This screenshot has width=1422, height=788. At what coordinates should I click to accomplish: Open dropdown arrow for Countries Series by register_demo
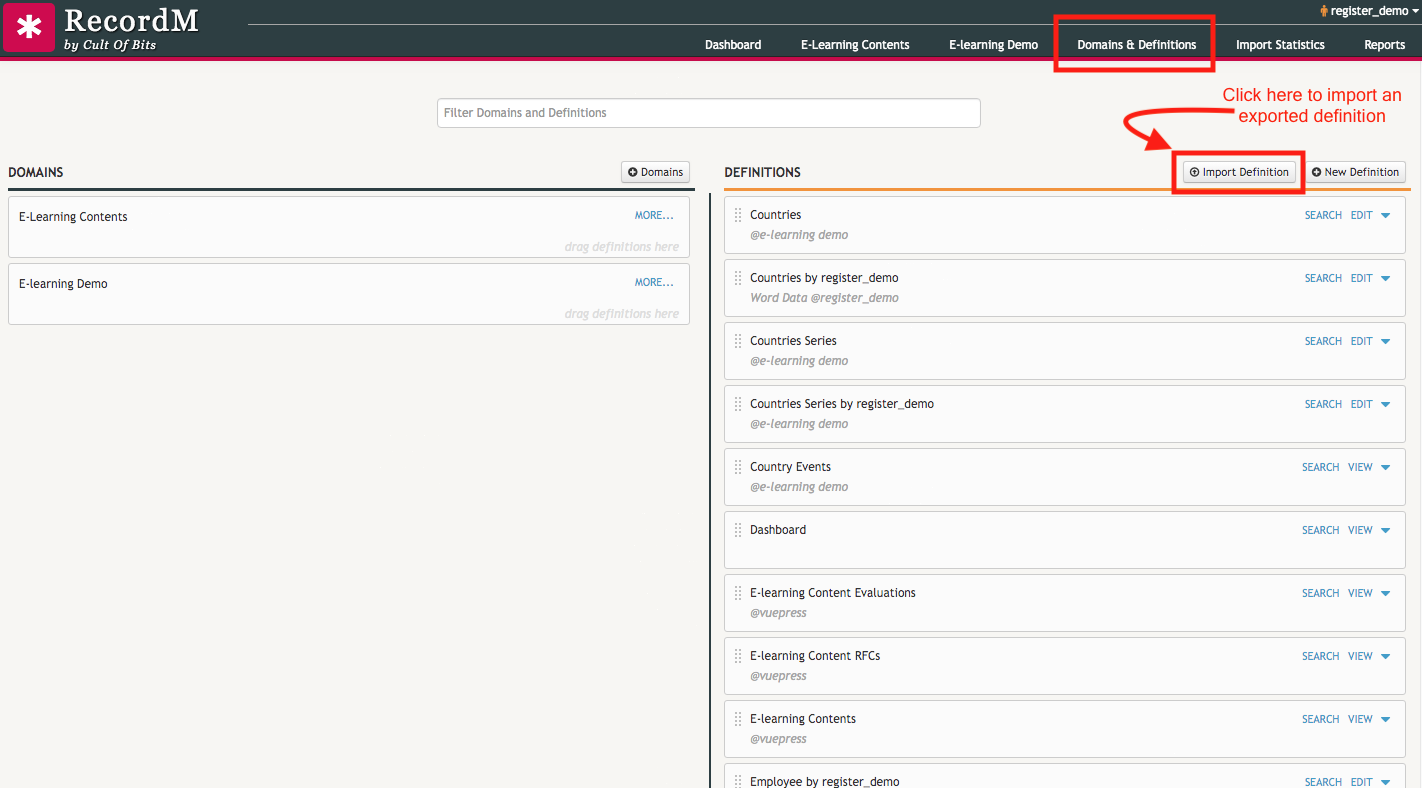coord(1386,404)
